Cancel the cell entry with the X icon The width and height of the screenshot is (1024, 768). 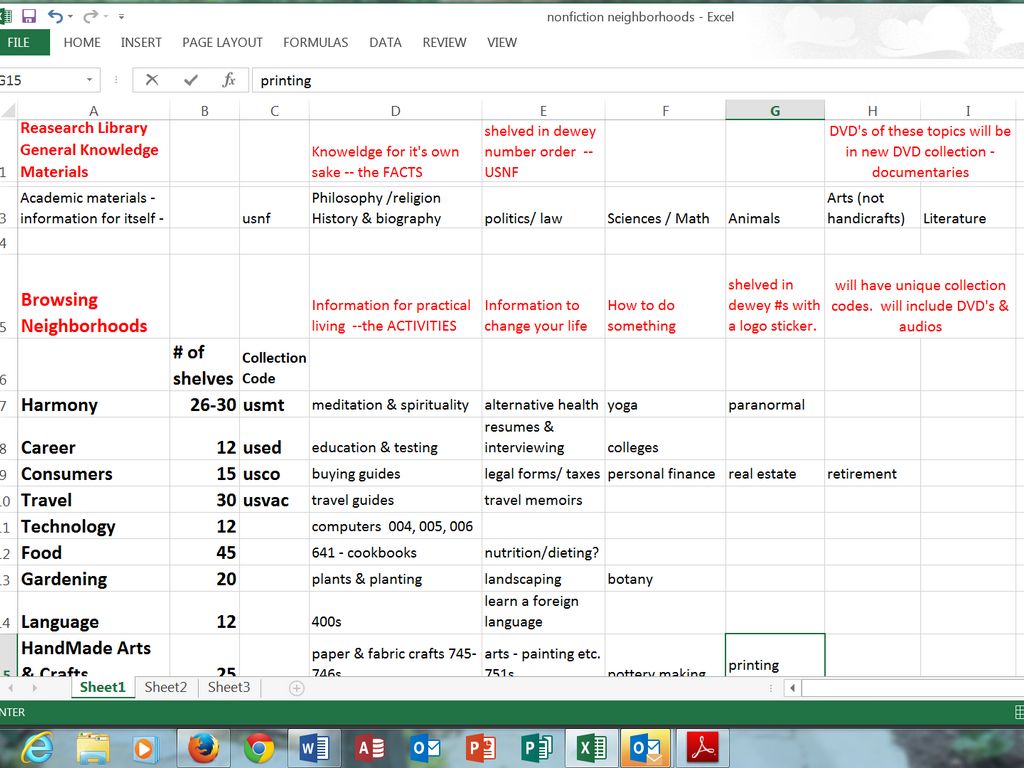point(152,80)
